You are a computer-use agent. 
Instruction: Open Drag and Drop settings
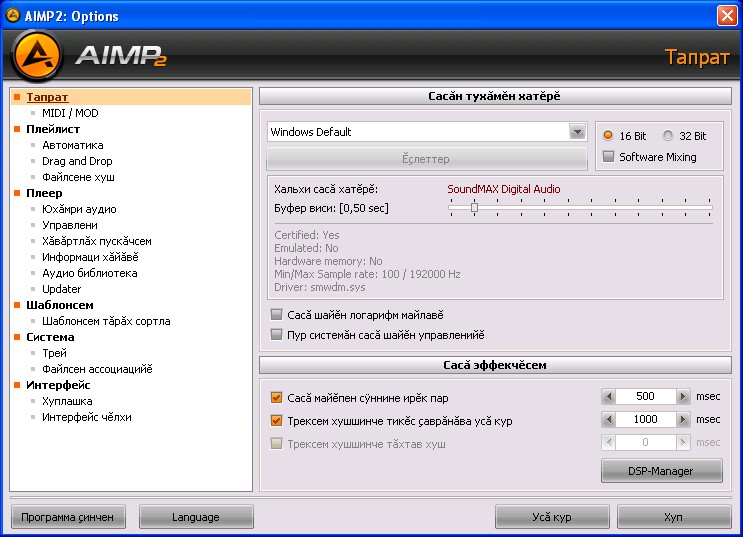pyautogui.click(x=77, y=161)
